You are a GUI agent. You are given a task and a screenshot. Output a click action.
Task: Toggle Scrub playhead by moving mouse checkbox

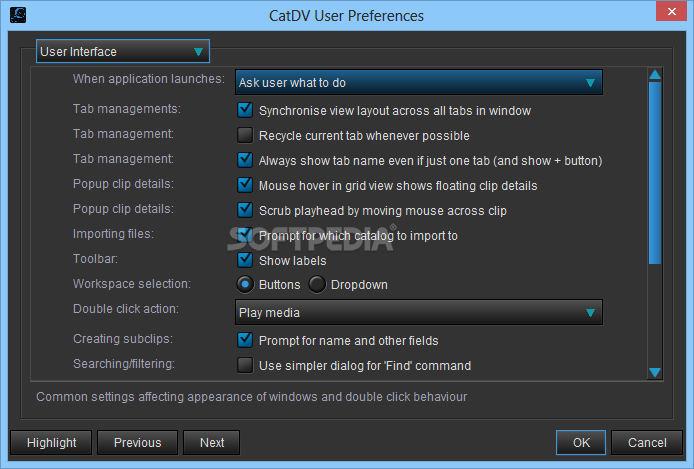pos(245,210)
